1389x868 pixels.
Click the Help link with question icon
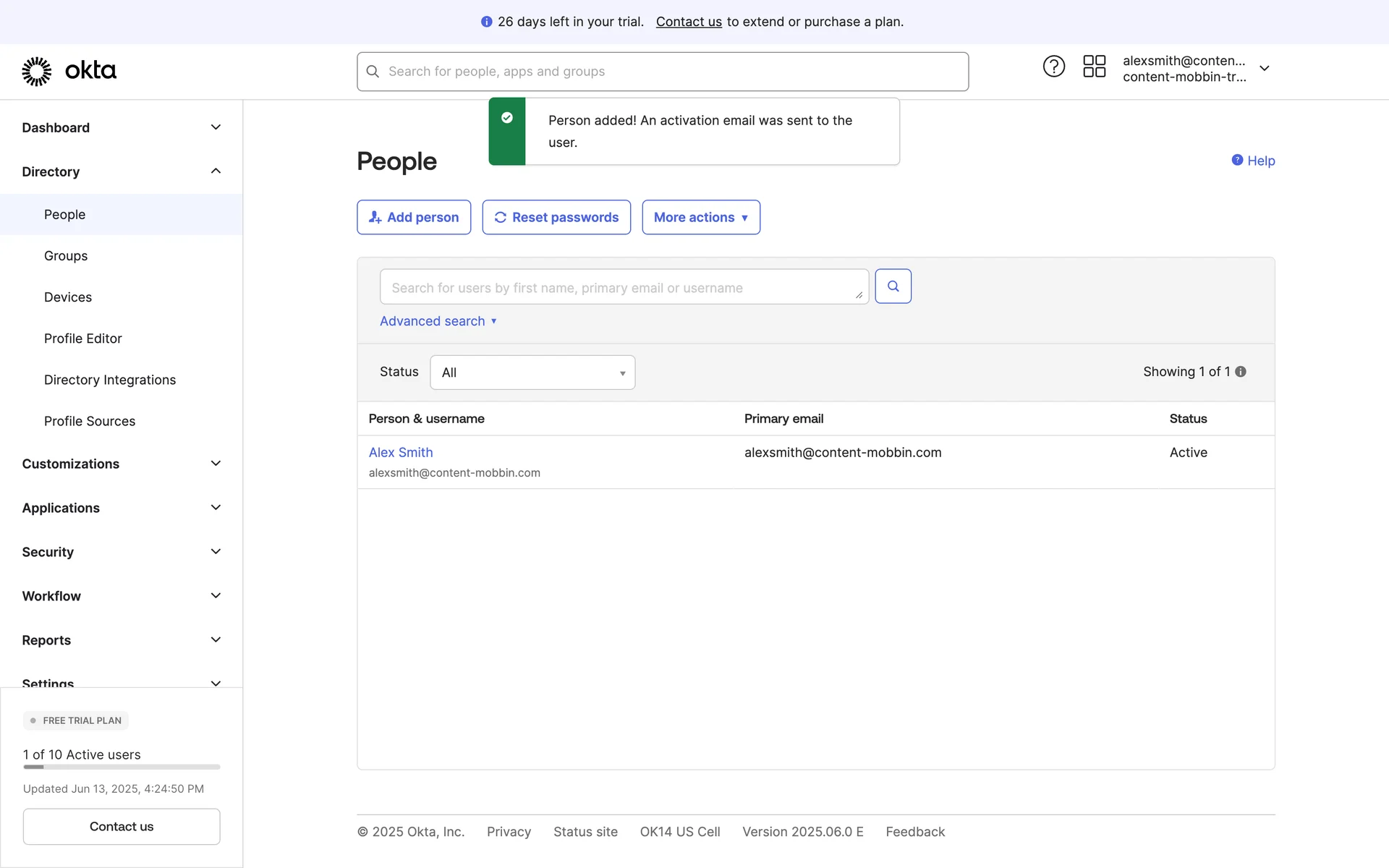click(1253, 161)
